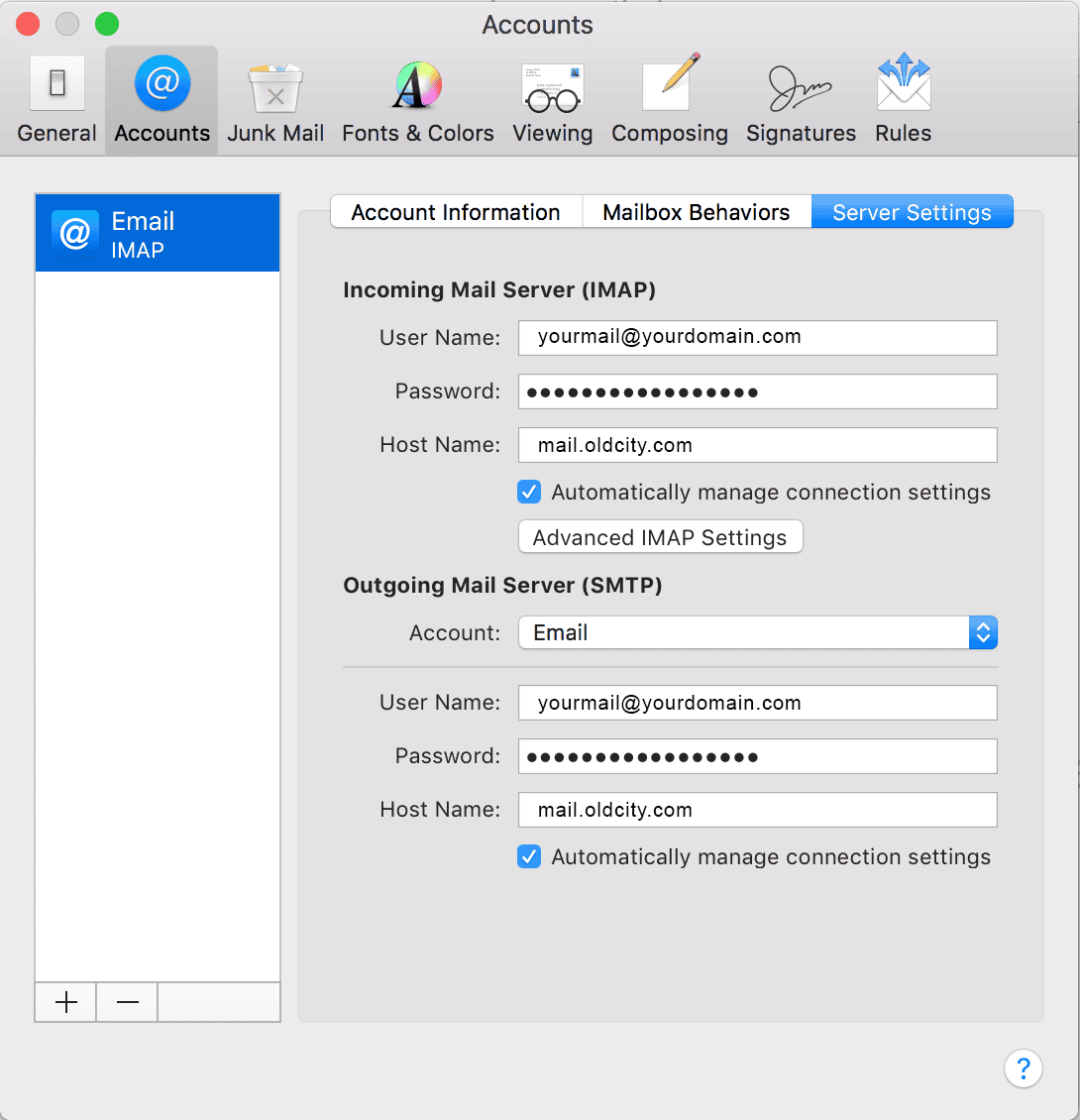The image size is (1080, 1120).
Task: Toggle SMTP automatically manage connection settings
Action: click(530, 856)
